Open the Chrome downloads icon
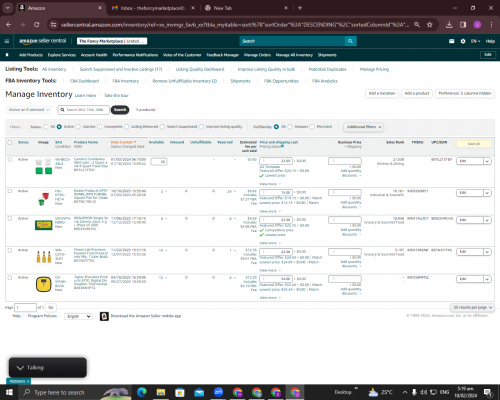The height and width of the screenshot is (400, 500). 449,24
